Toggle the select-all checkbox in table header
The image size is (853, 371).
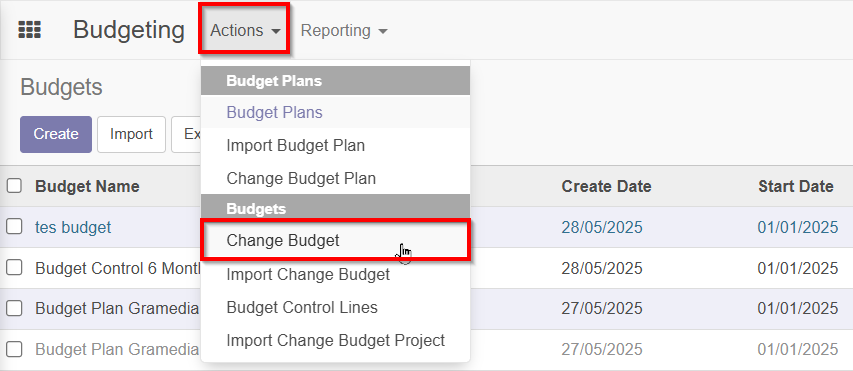coord(14,186)
